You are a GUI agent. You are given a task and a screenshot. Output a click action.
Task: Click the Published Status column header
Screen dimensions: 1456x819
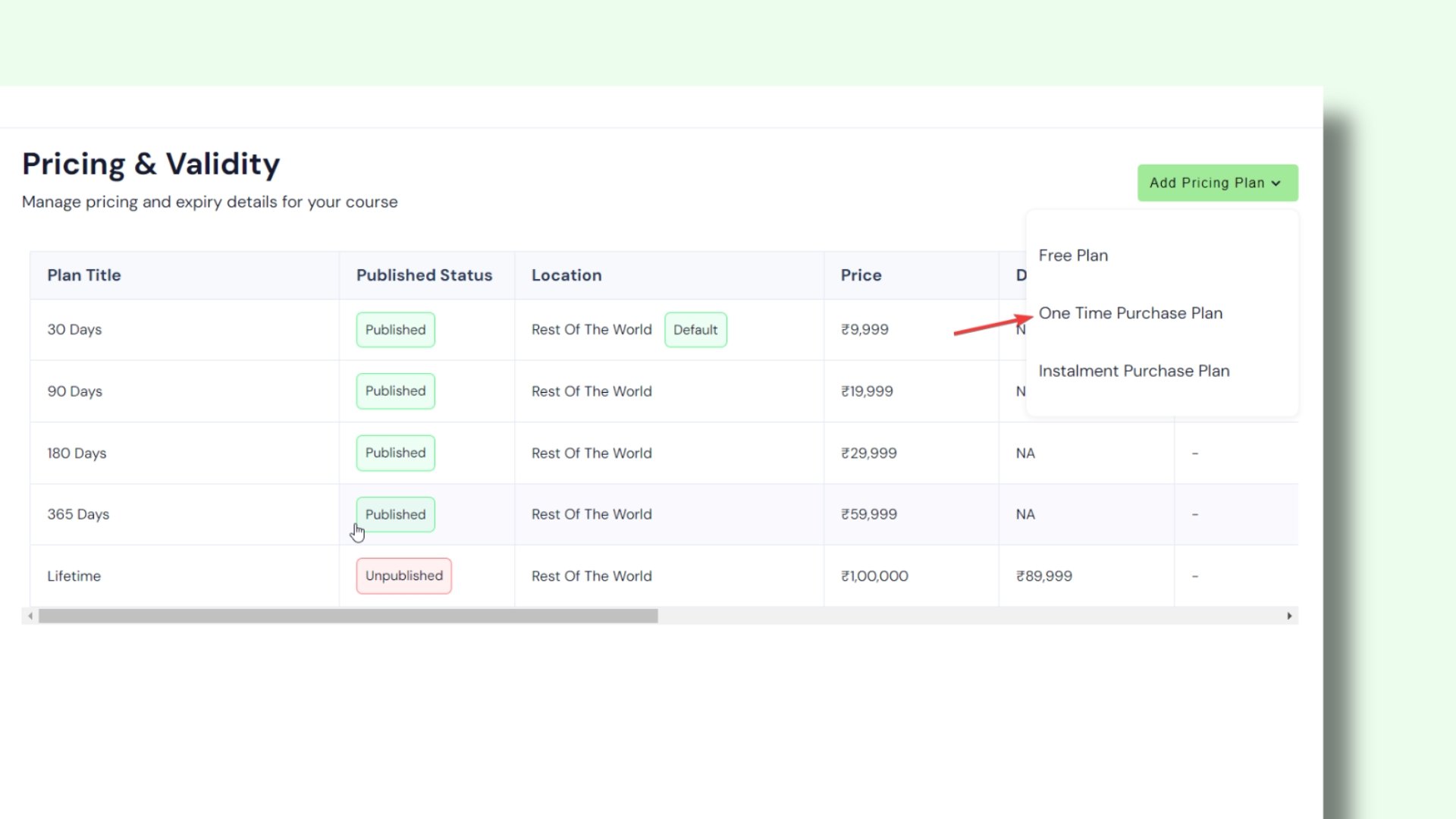coord(424,275)
